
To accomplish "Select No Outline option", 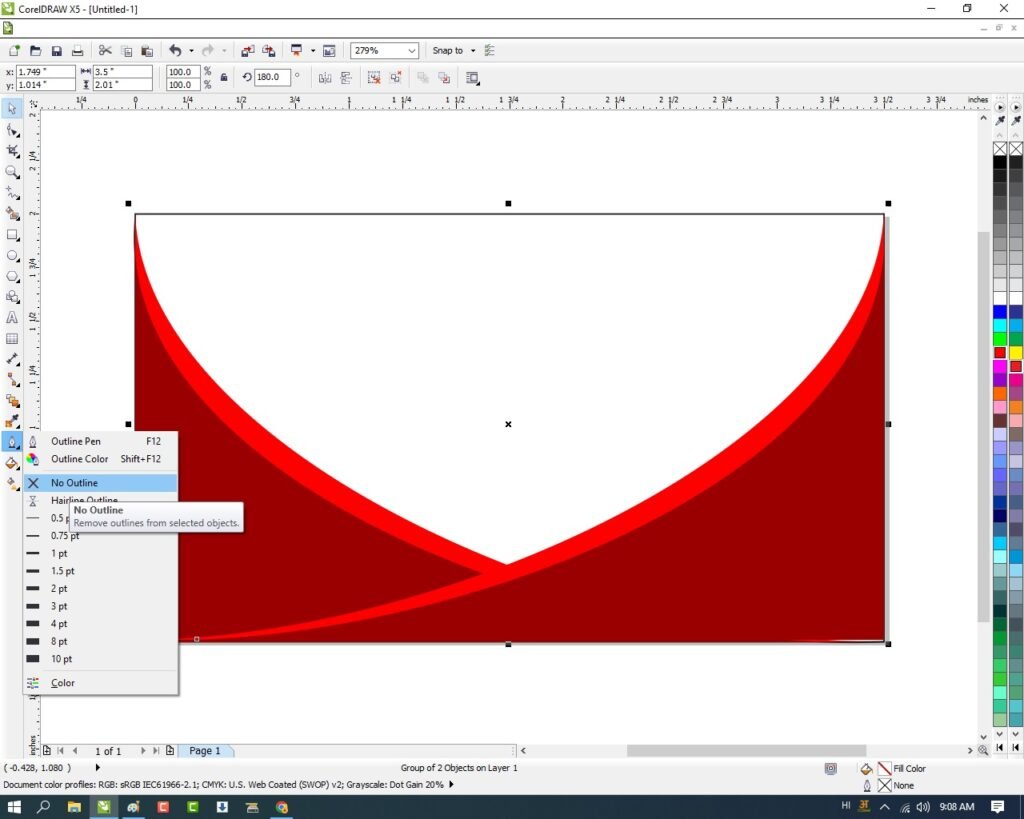I will [101, 483].
